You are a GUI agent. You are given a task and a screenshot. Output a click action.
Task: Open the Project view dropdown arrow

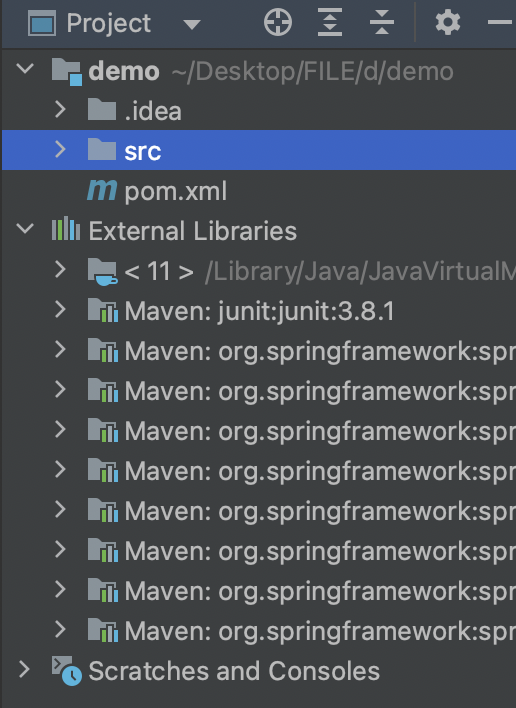tap(192, 24)
